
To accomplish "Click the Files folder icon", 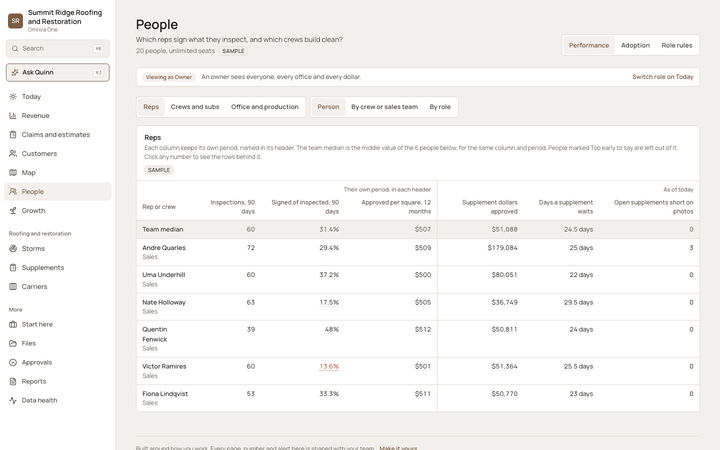I will coord(13,343).
